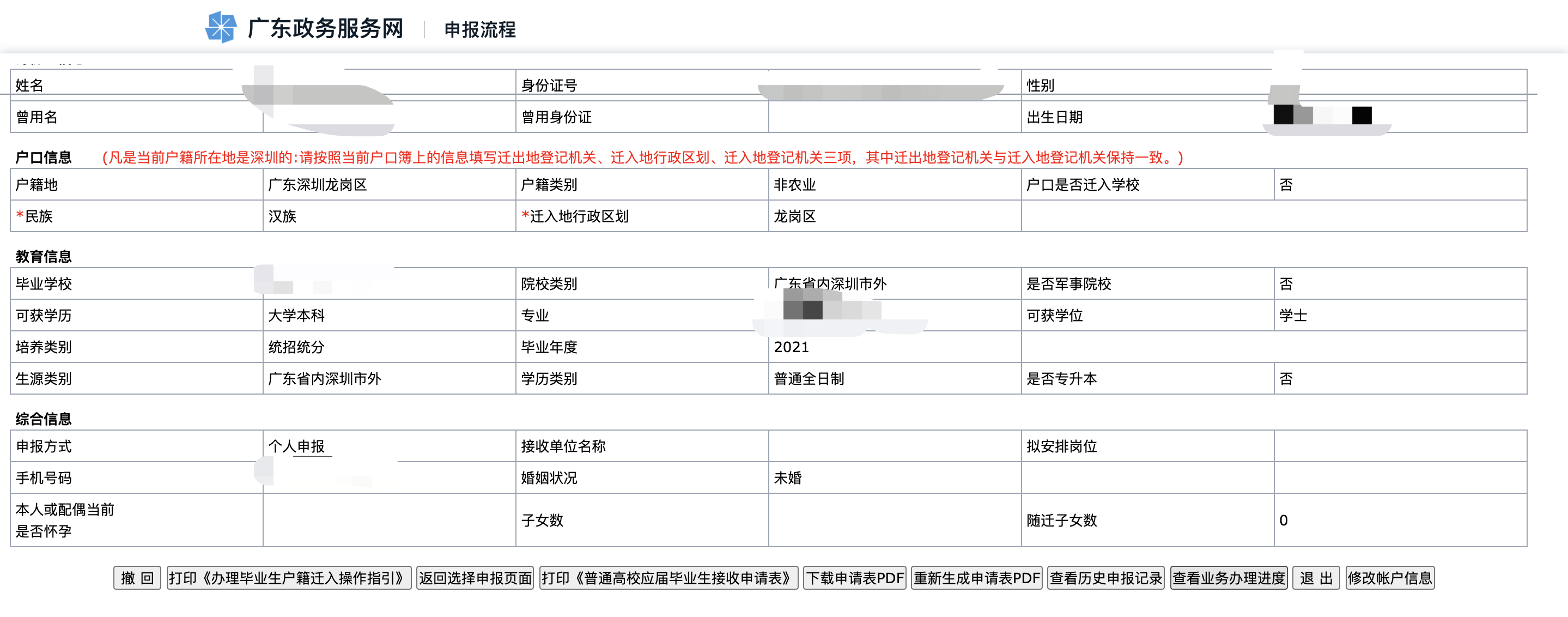
Task: Click the 手机号码 label
Action: (x=43, y=478)
